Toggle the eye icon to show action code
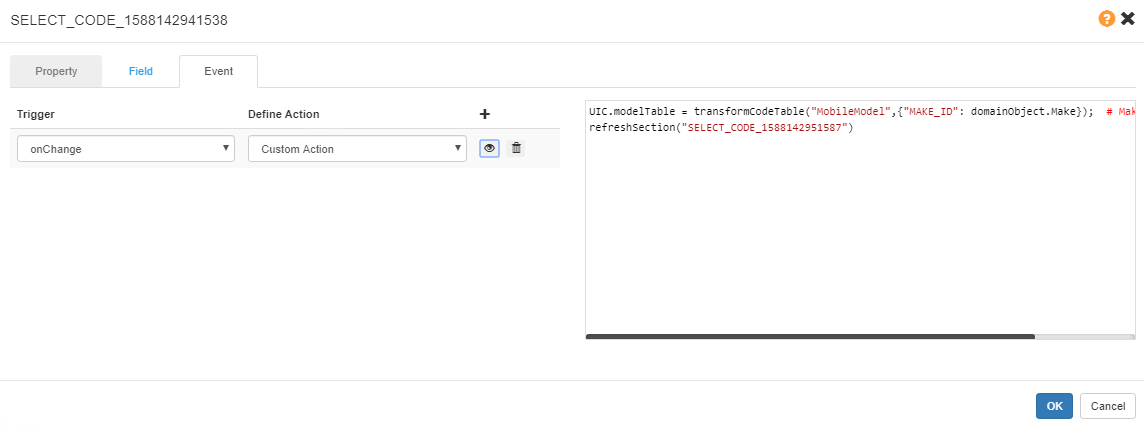1144x428 pixels. pos(489,148)
